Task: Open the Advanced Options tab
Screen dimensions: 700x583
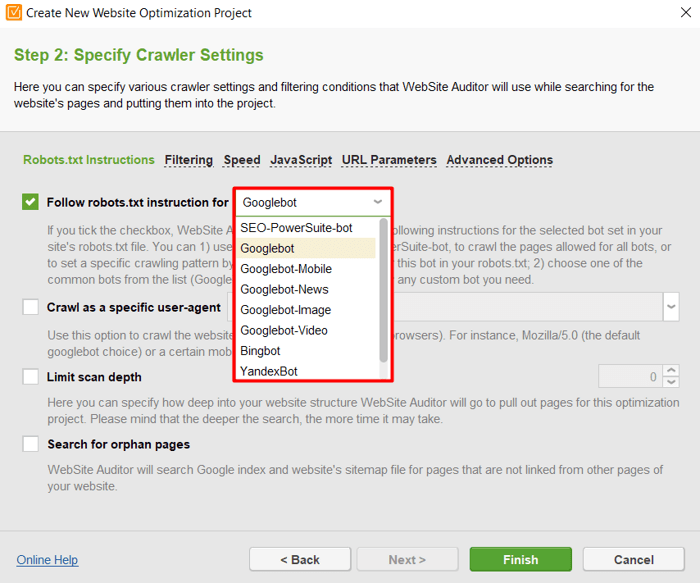Action: pyautogui.click(x=500, y=160)
